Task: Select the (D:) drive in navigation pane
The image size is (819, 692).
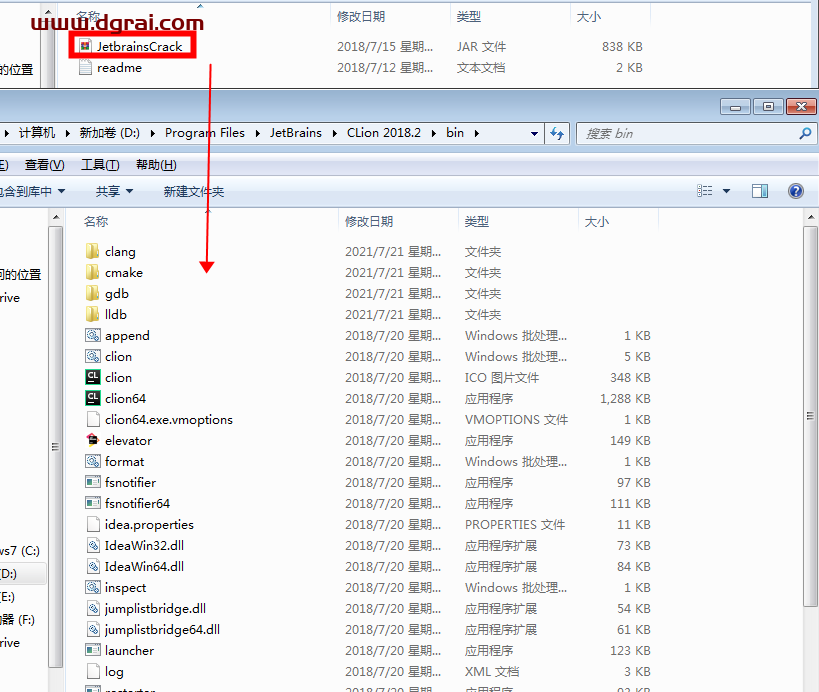Action: click(x=8, y=573)
